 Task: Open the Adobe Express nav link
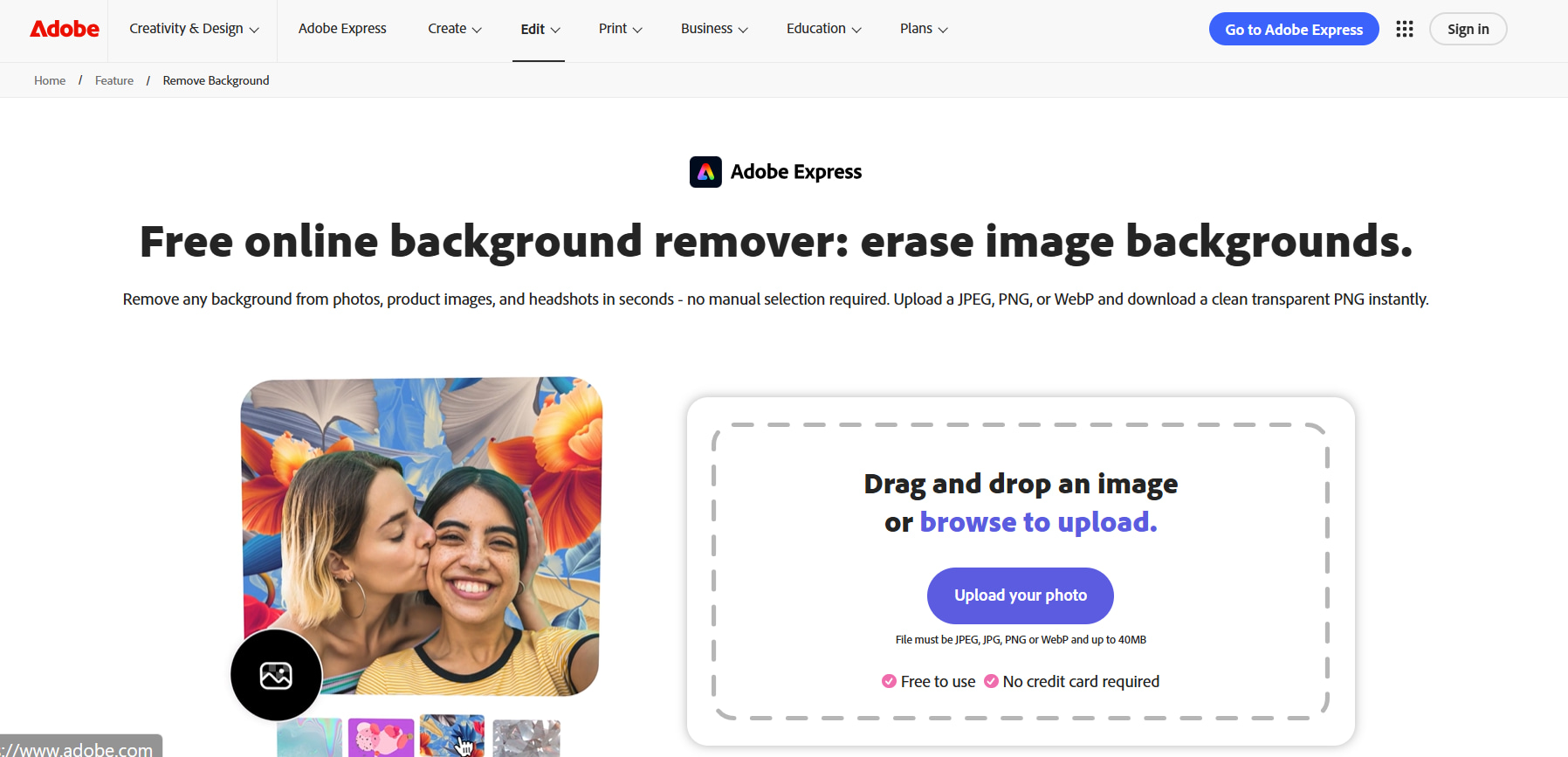342,29
